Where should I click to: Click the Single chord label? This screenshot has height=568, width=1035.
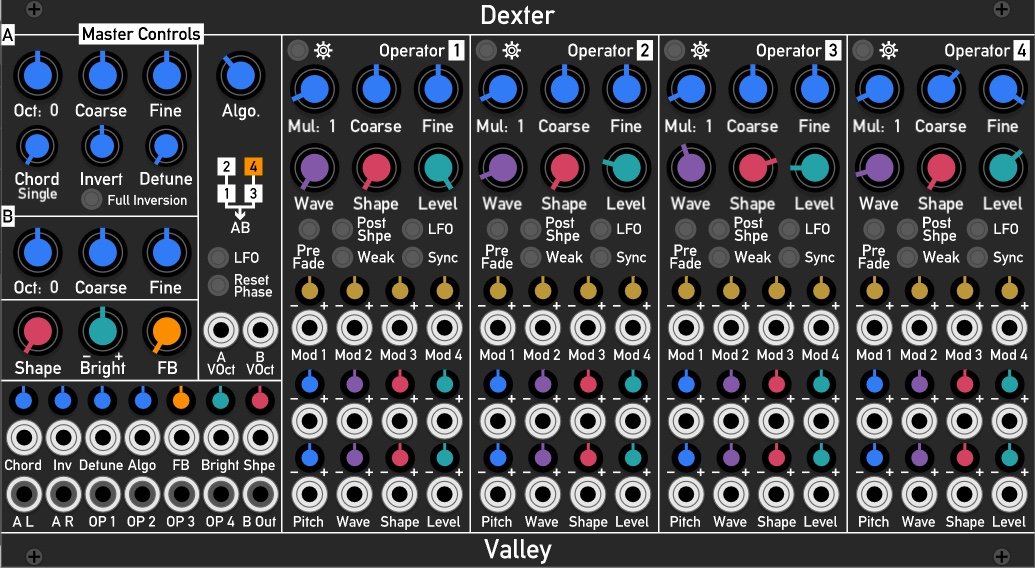(38, 194)
